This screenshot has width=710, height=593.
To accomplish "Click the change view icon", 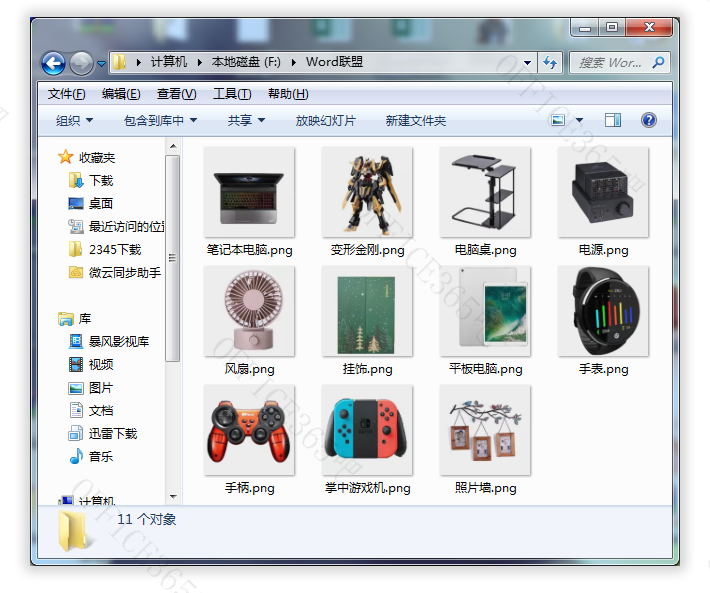I will point(558,120).
